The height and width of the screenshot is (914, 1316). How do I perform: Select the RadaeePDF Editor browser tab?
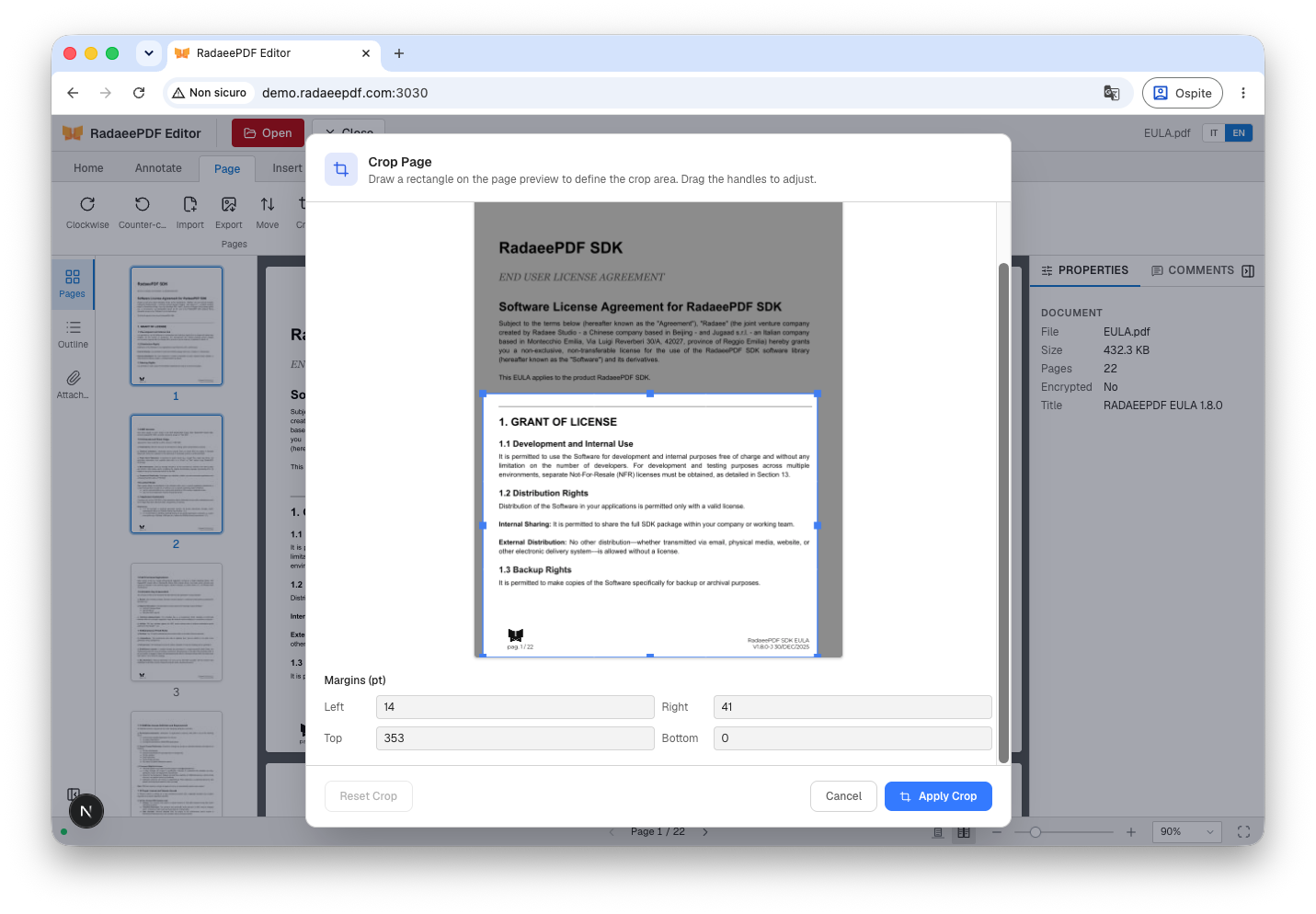tap(273, 53)
